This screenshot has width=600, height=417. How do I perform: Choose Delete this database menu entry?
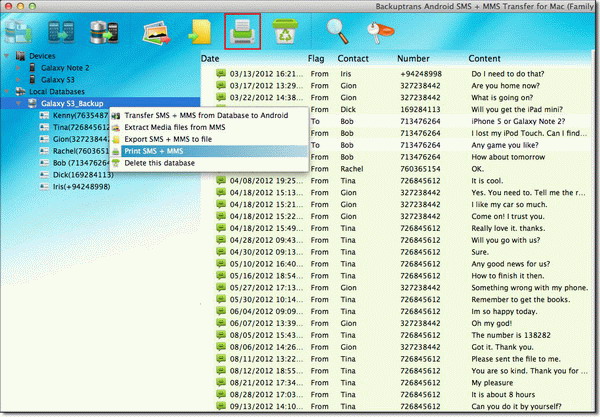160,163
